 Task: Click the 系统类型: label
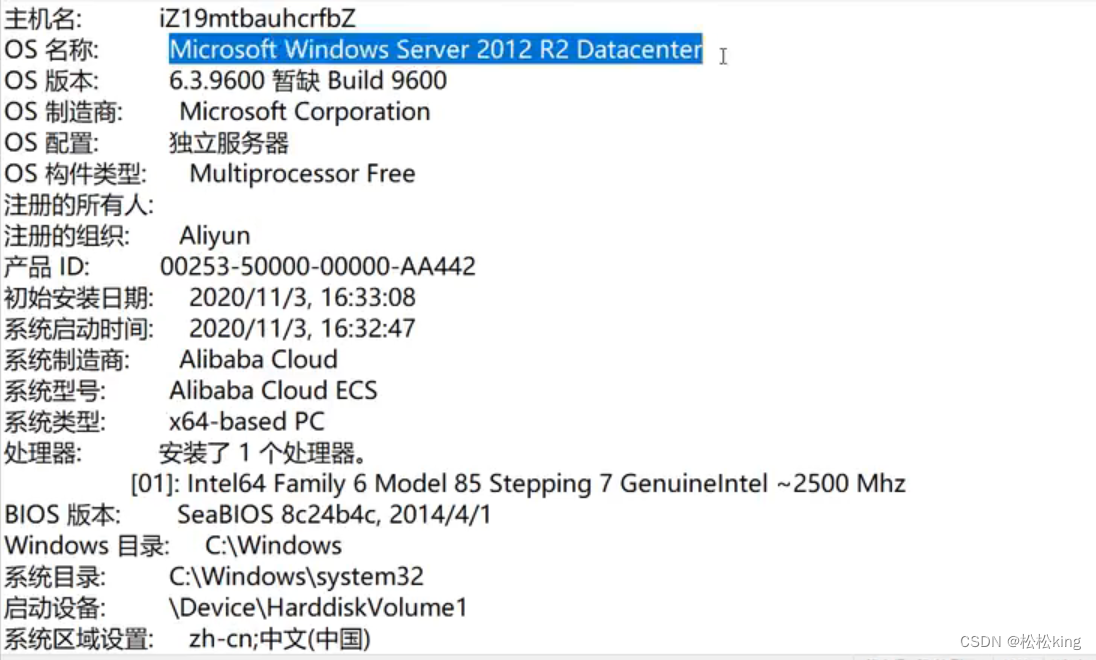55,422
